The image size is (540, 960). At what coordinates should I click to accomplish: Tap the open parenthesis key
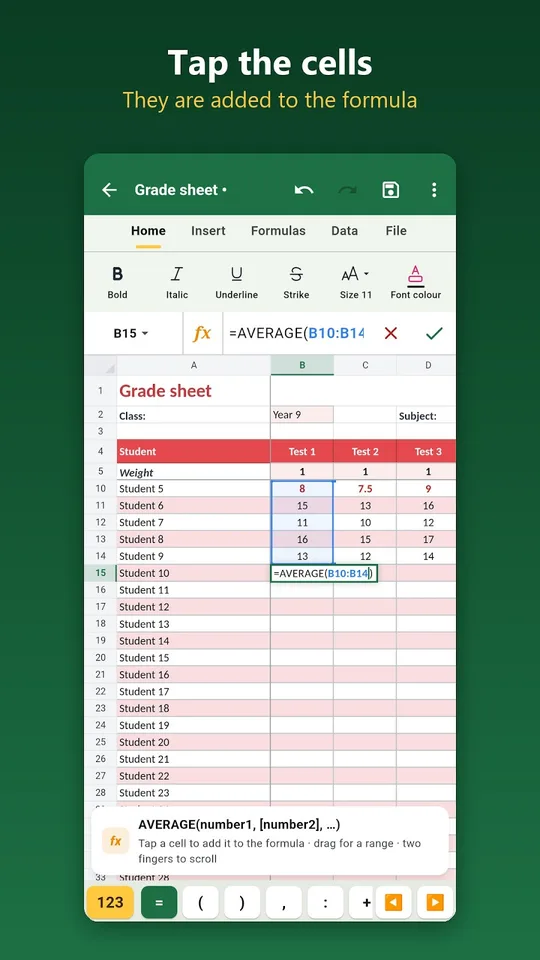[200, 902]
